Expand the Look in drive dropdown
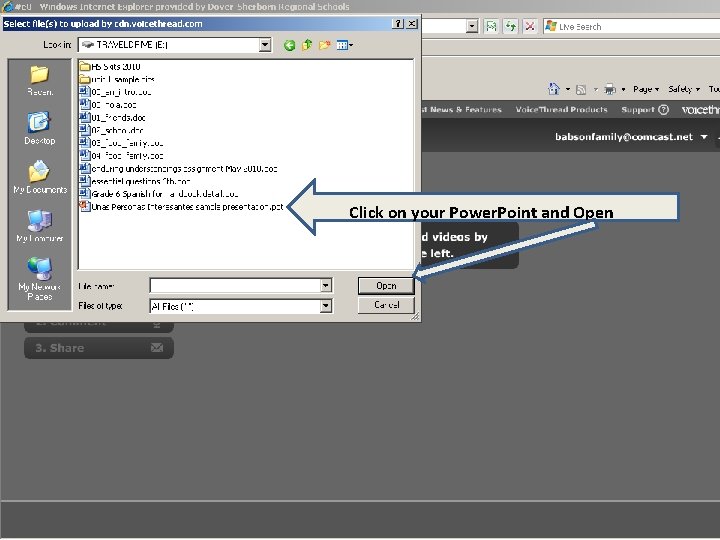The width and height of the screenshot is (720, 540). click(x=265, y=45)
